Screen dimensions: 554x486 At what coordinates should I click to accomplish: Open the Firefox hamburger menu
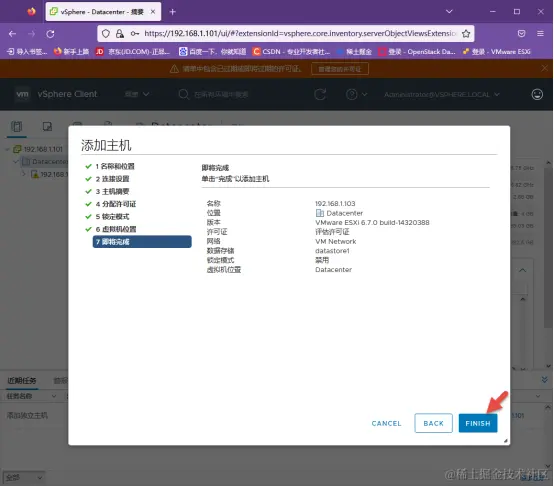(x=540, y=34)
